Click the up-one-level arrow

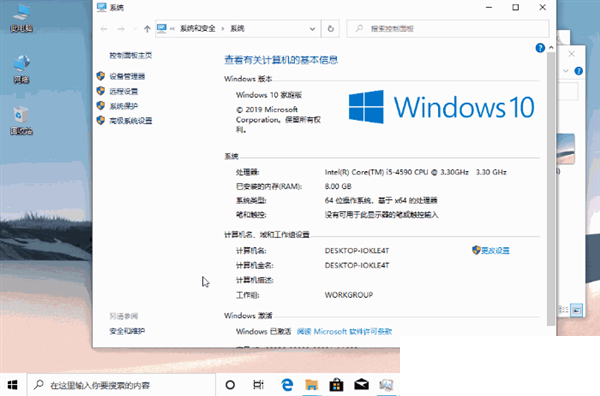pos(147,29)
